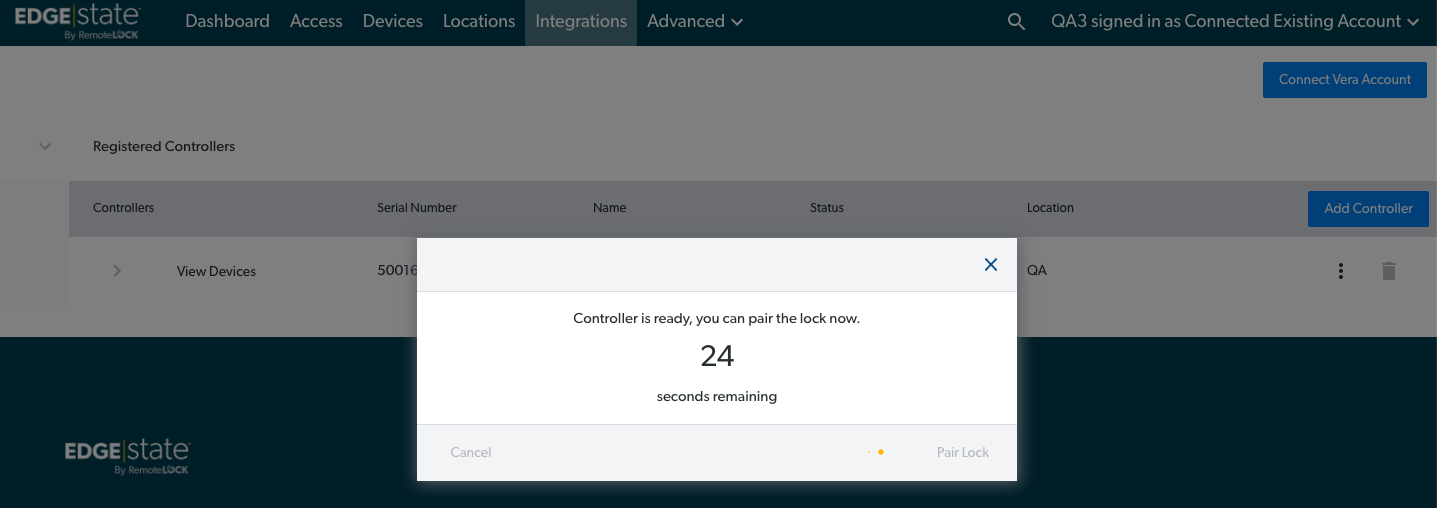Viewport: 1437px width, 508px height.
Task: Collapse the Registered Controllers section
Action: [x=45, y=146]
